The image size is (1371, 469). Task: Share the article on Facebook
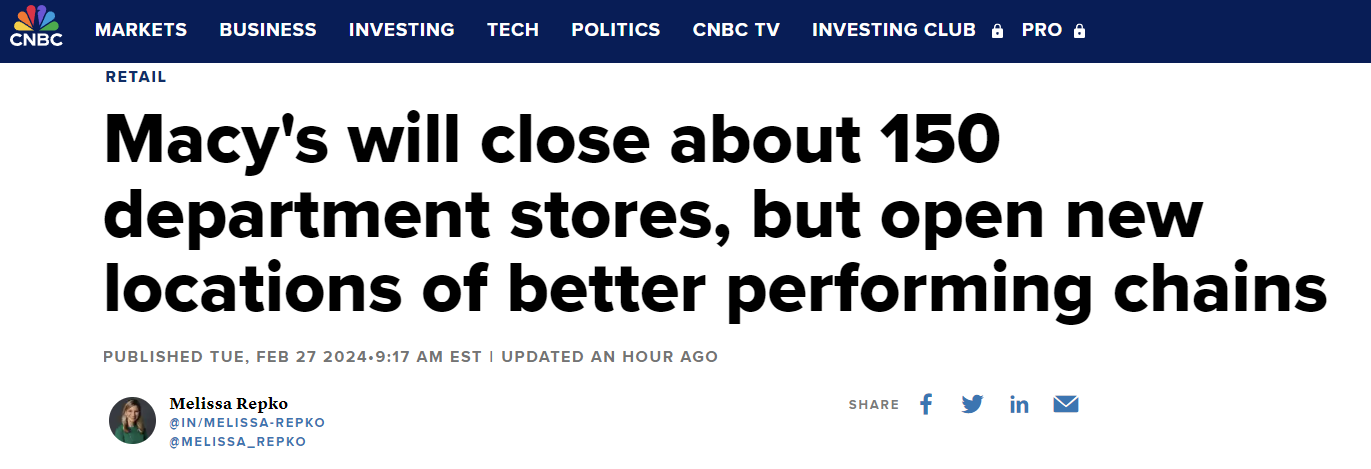[x=926, y=404]
